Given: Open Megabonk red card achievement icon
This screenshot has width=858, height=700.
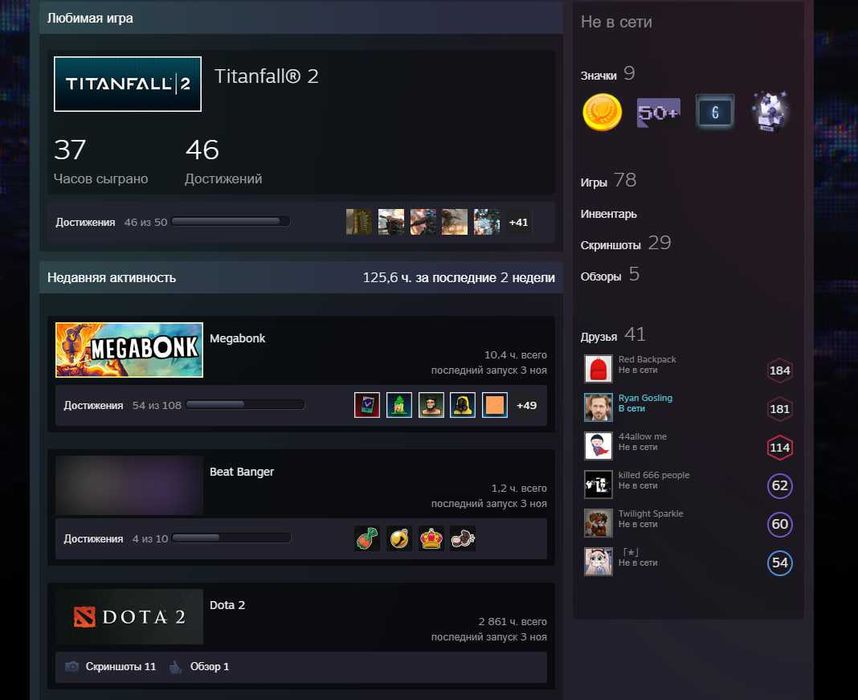Looking at the screenshot, I should (x=367, y=405).
